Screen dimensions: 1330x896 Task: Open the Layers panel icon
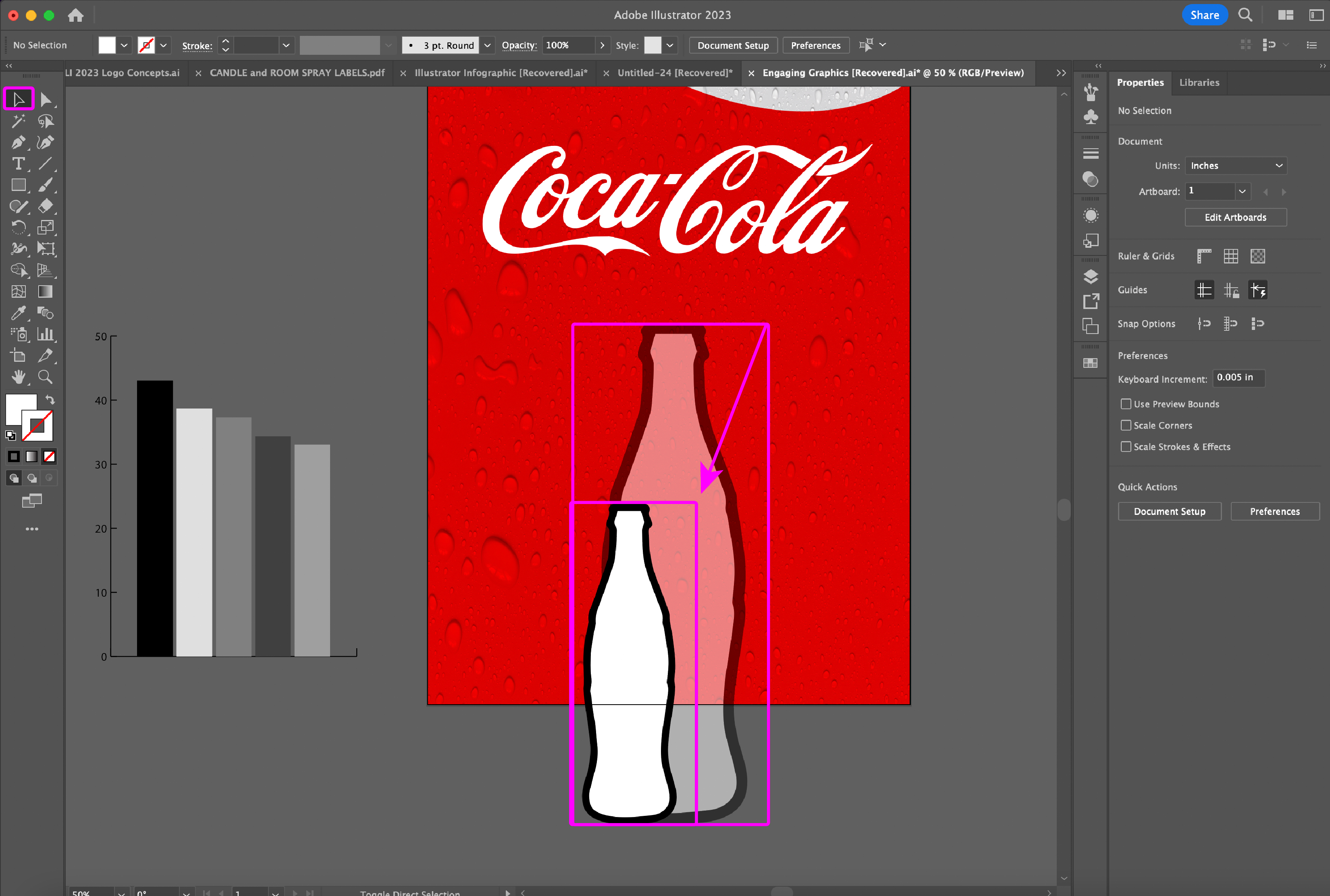tap(1091, 276)
